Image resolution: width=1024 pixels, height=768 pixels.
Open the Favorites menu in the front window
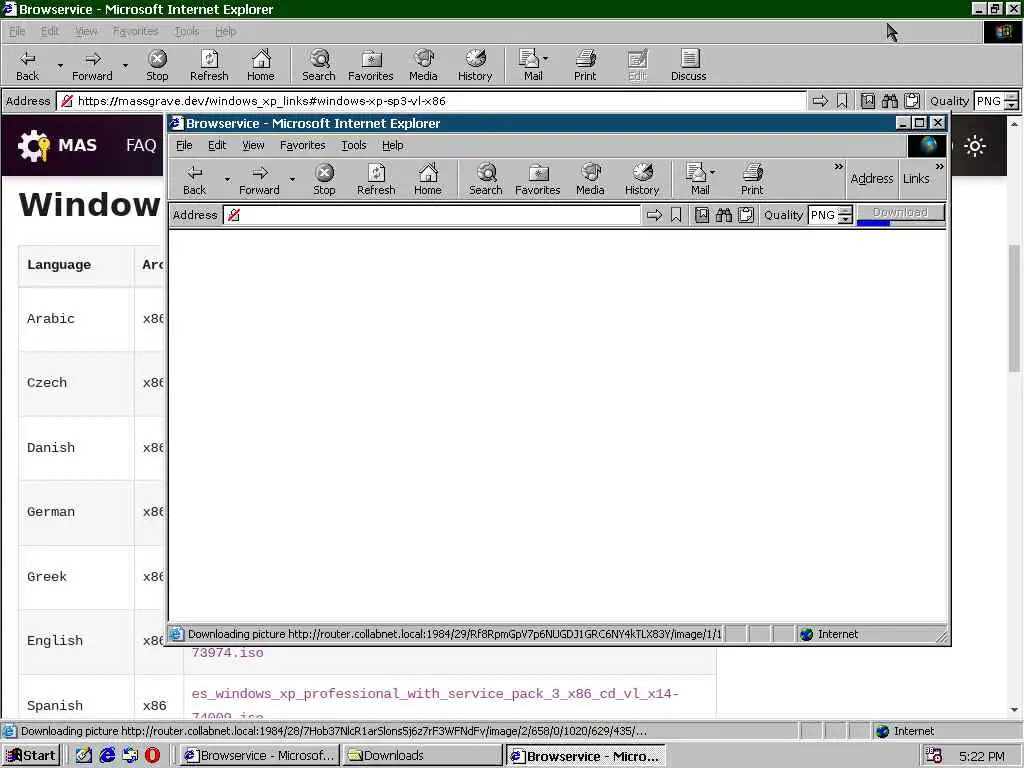[x=302, y=145]
